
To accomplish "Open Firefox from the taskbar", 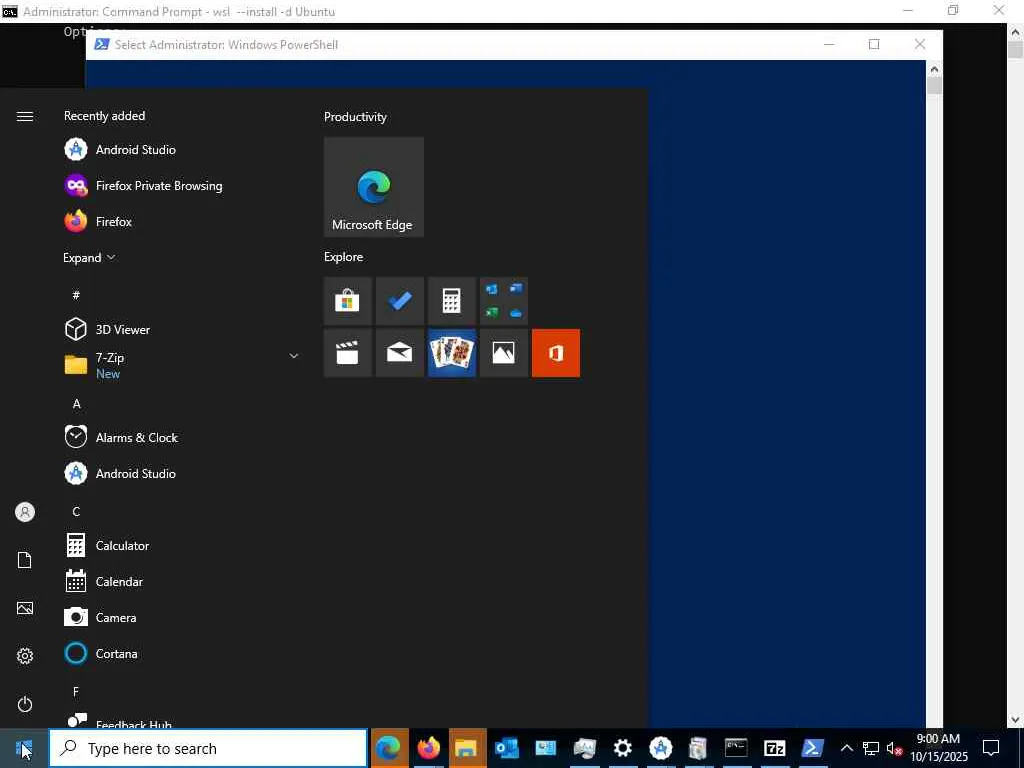I will 428,748.
